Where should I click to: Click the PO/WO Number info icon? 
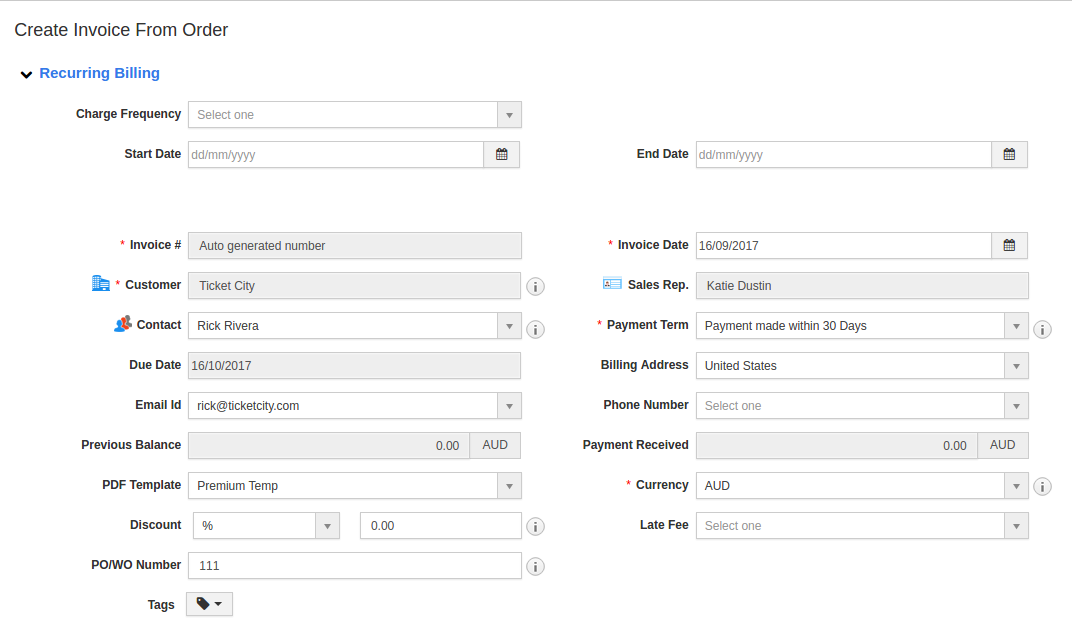point(536,567)
